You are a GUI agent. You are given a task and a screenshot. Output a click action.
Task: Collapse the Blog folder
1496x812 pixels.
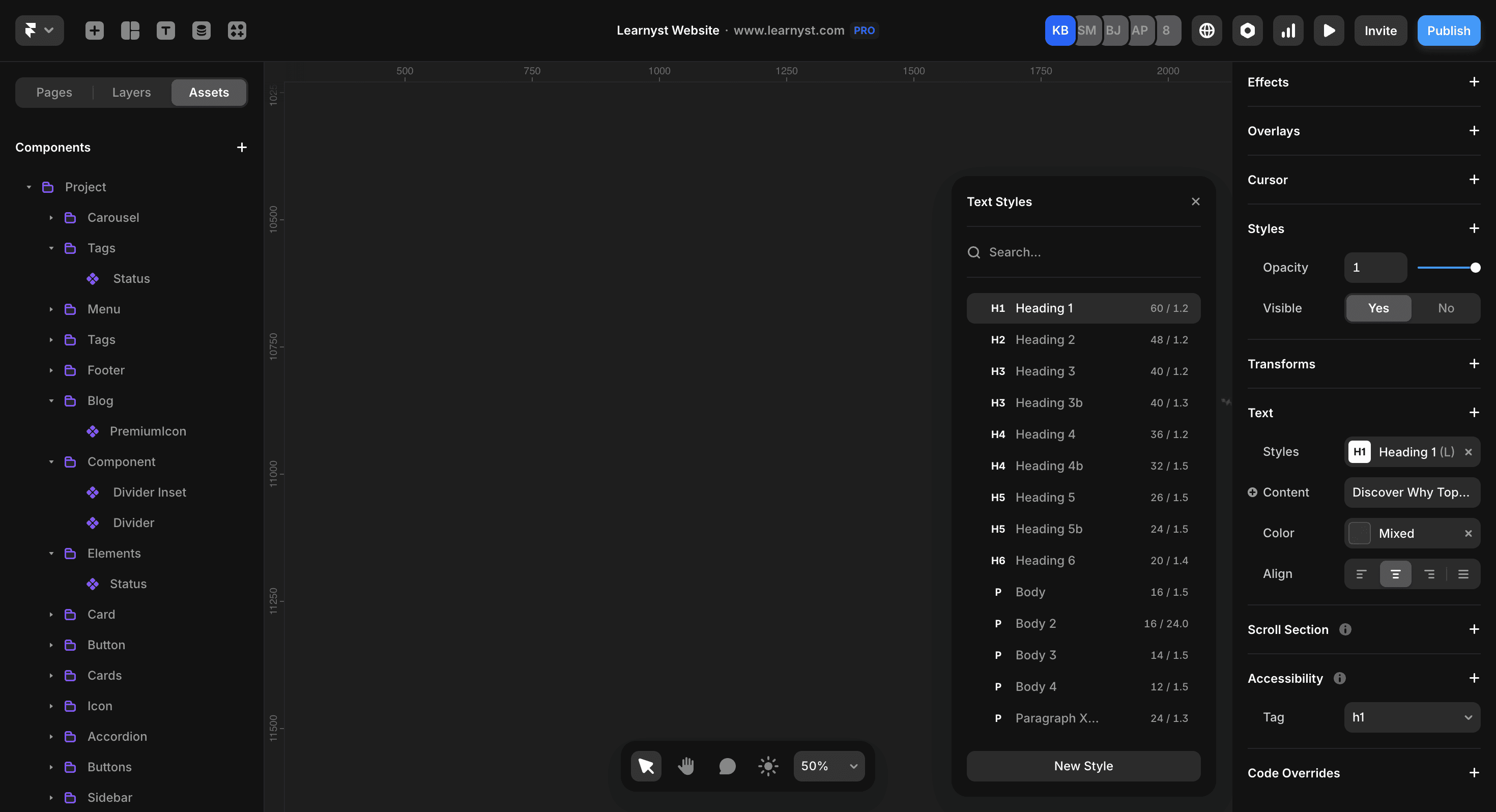(51, 401)
